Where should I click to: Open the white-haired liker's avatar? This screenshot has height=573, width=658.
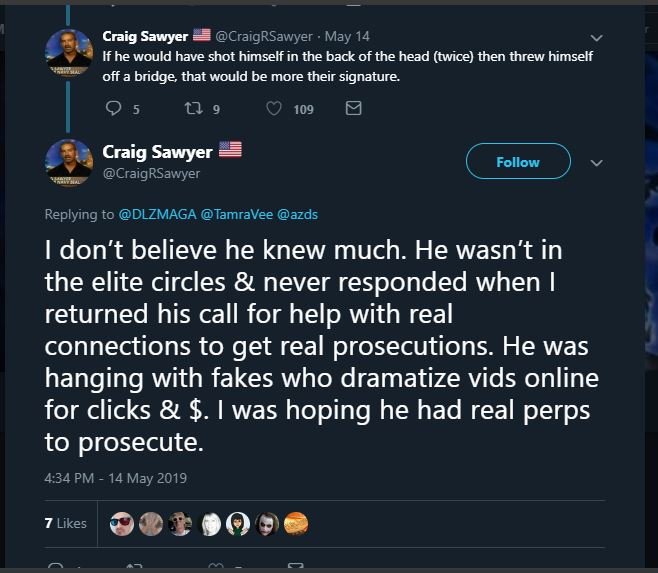213,524
